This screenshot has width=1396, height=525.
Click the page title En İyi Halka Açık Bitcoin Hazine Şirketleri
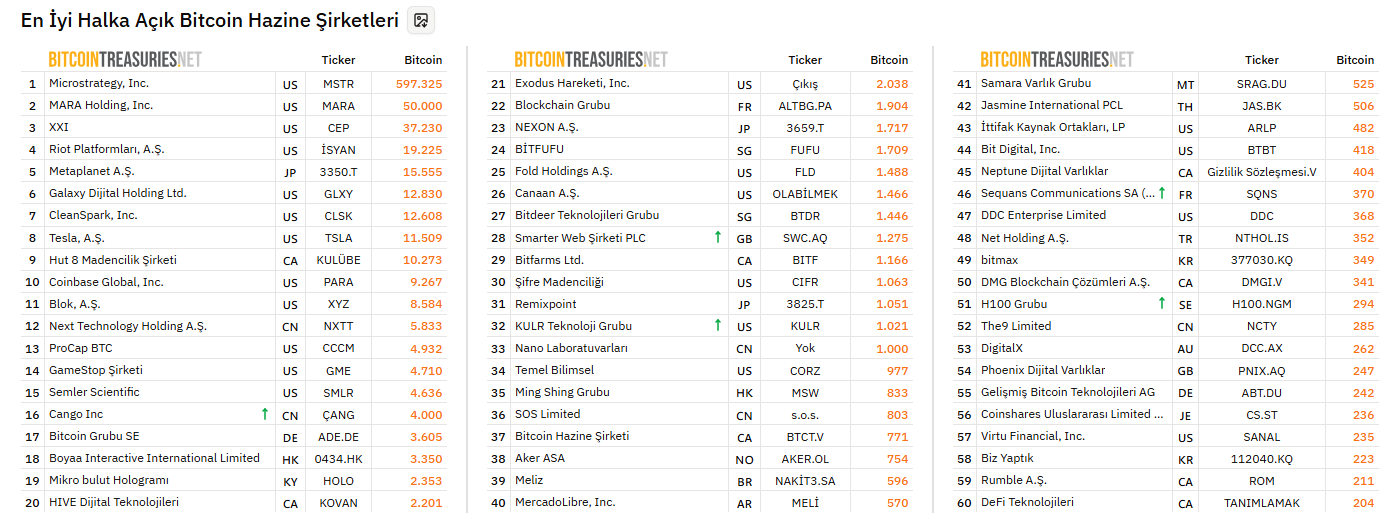tap(209, 20)
